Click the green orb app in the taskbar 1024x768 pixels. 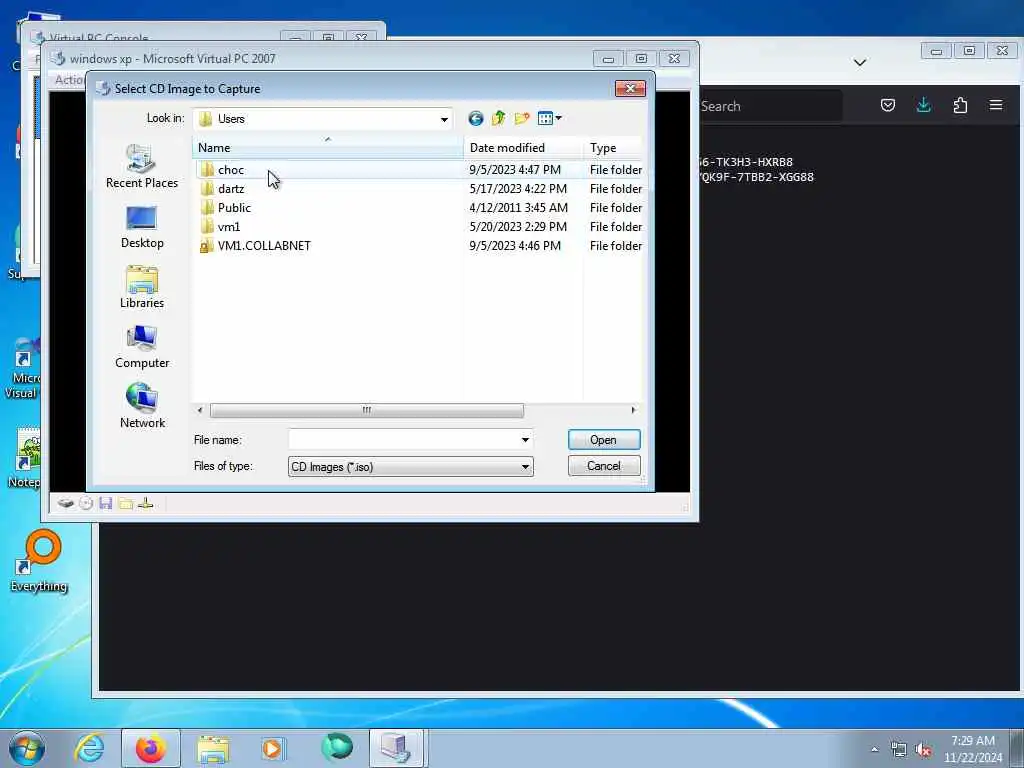point(337,748)
